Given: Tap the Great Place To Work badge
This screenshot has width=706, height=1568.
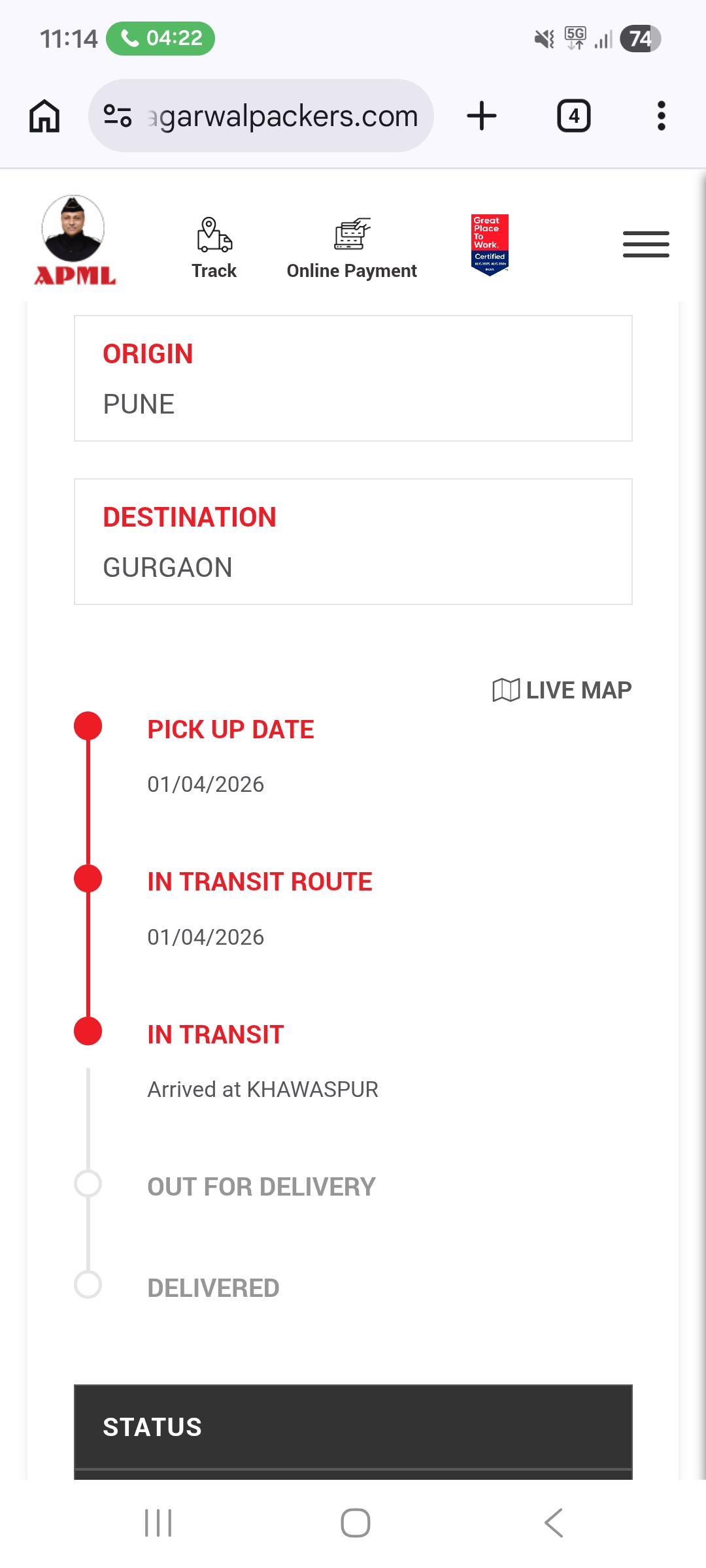Looking at the screenshot, I should point(490,244).
